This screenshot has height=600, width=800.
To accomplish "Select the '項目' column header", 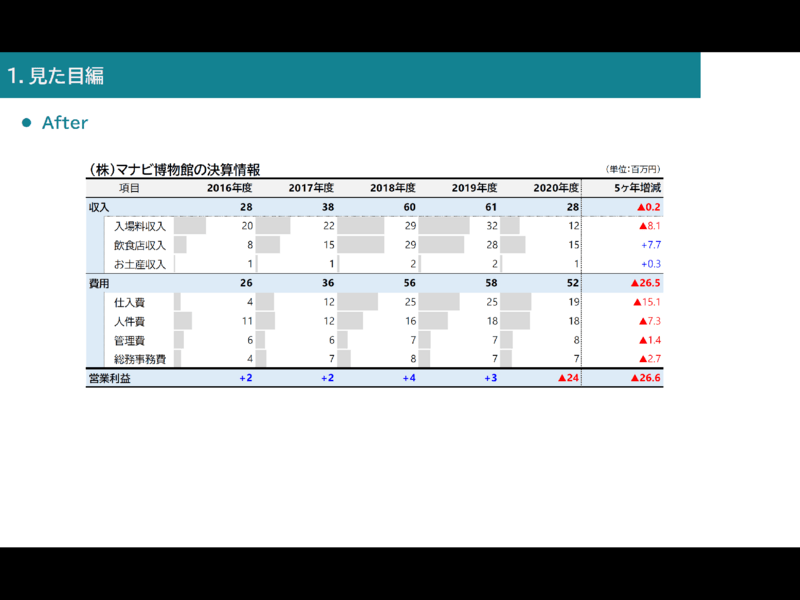I will click(129, 188).
